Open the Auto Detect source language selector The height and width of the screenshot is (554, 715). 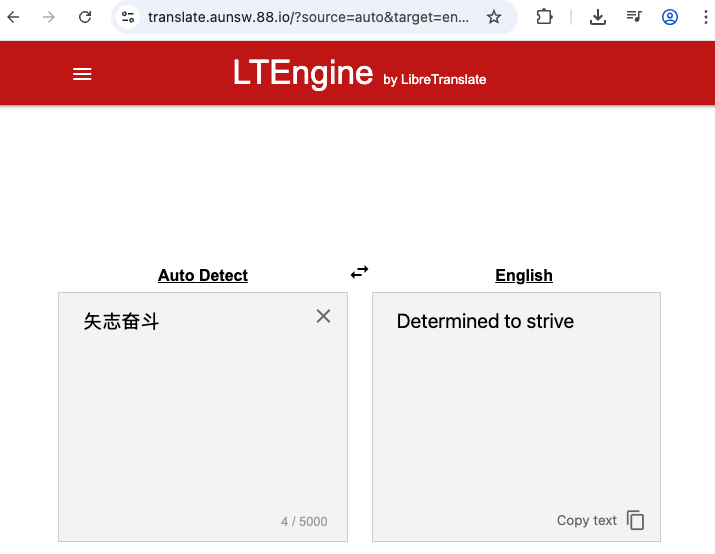(203, 276)
